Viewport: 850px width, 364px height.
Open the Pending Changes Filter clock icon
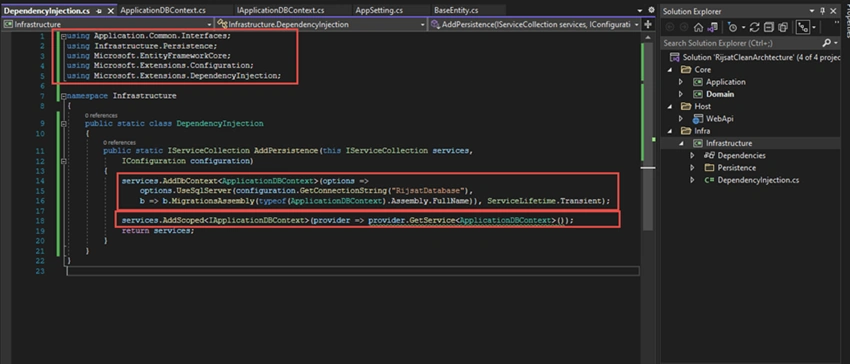[x=732, y=27]
